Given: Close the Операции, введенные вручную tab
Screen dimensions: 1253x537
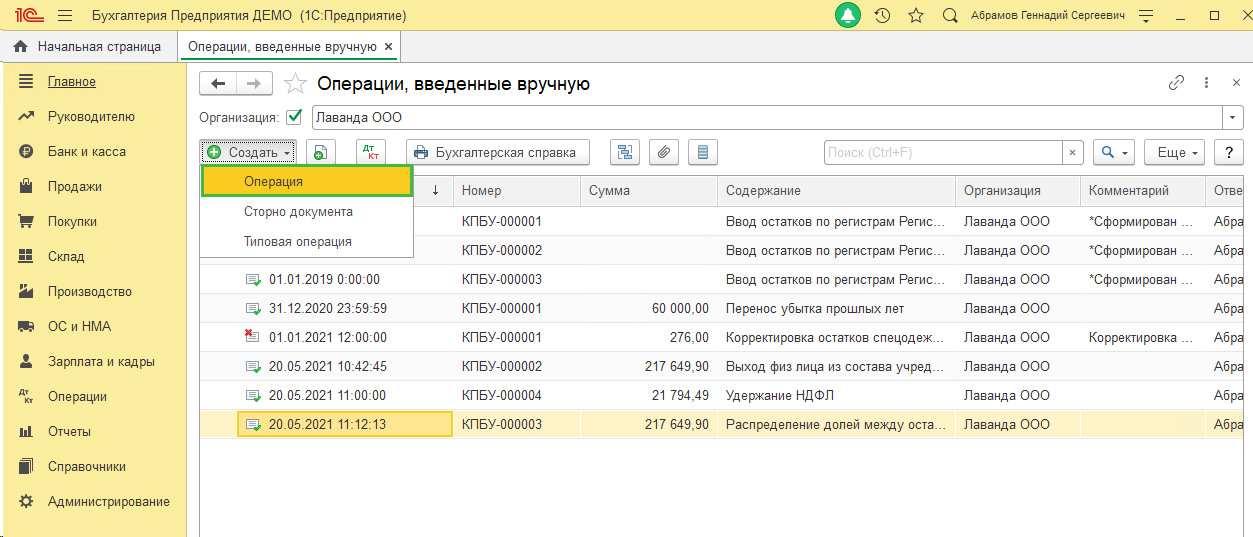Looking at the screenshot, I should (x=389, y=46).
